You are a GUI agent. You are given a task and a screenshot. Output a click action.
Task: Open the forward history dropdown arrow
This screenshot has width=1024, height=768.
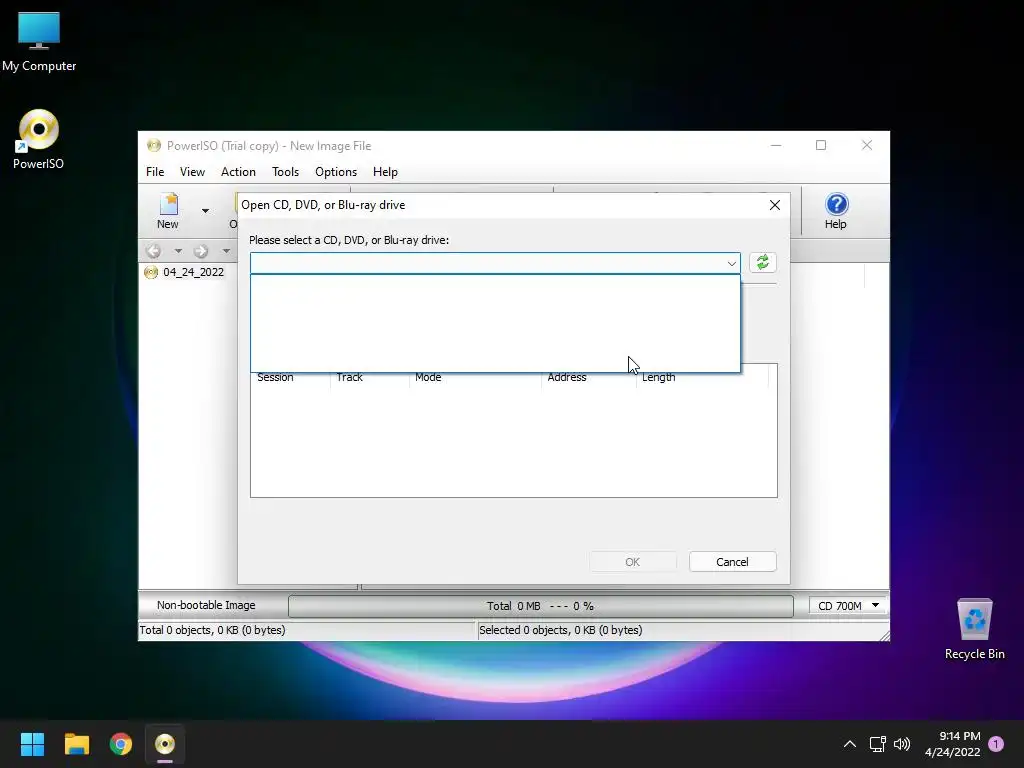pos(226,251)
